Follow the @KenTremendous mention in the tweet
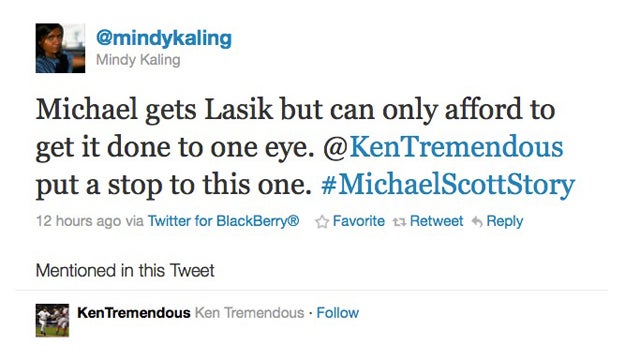 (443, 147)
